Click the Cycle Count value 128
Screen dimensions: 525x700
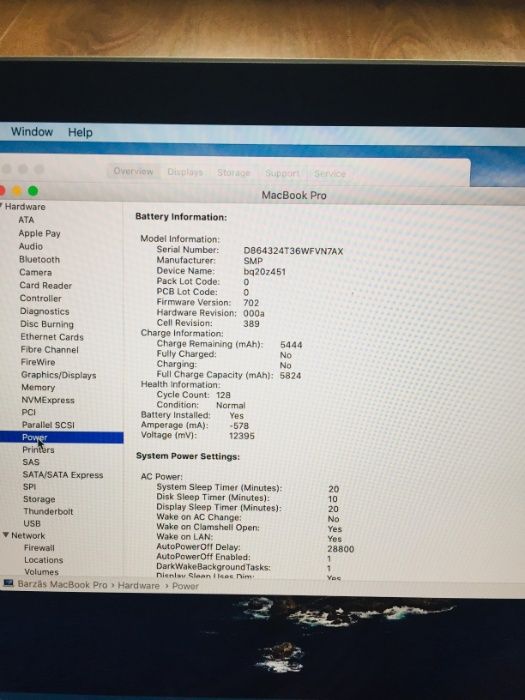coord(223,395)
